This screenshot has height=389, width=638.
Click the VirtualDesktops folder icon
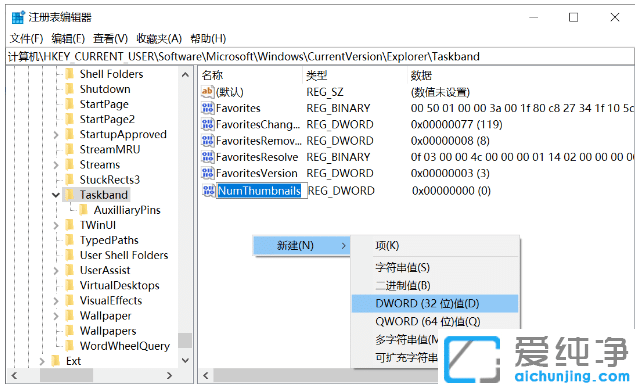70,285
